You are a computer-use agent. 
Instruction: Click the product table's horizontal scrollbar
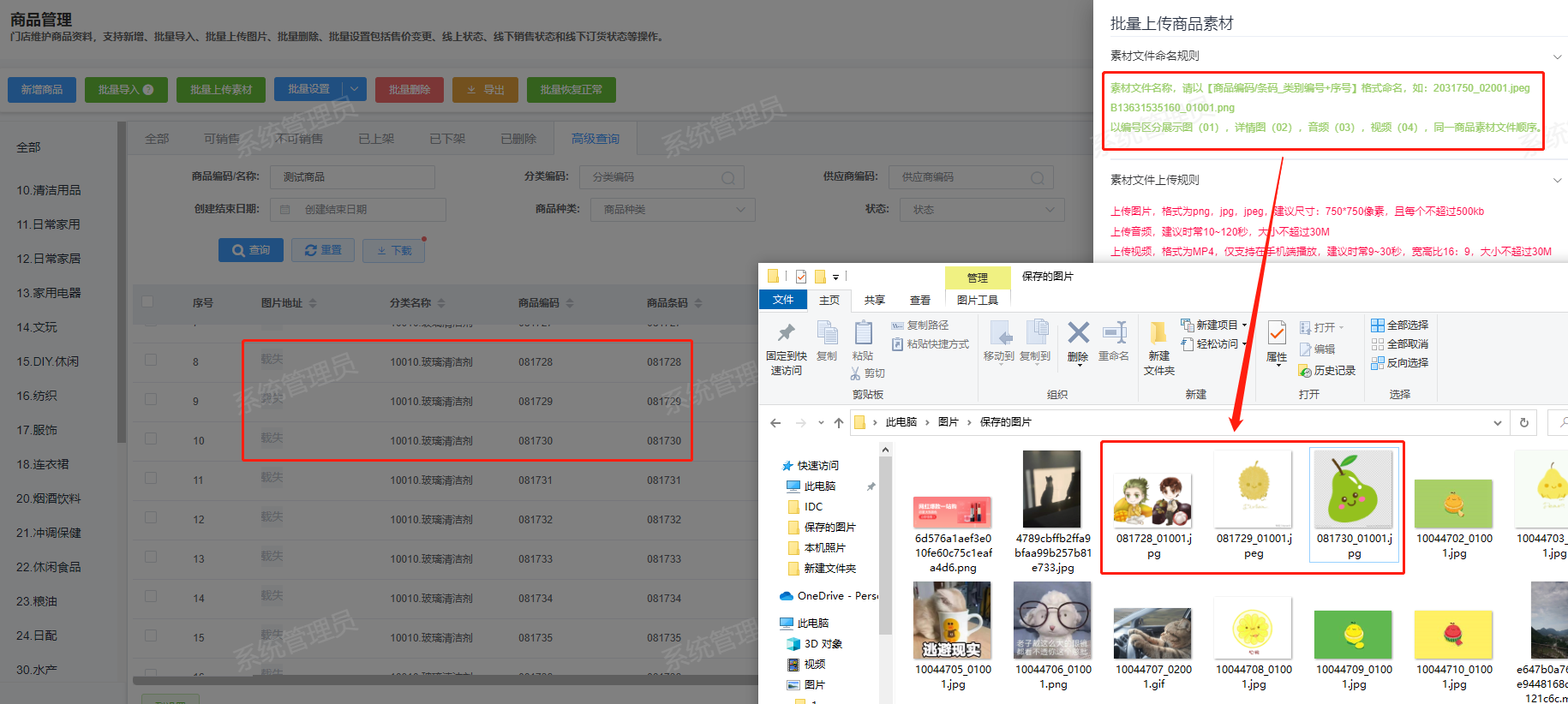tap(446, 681)
